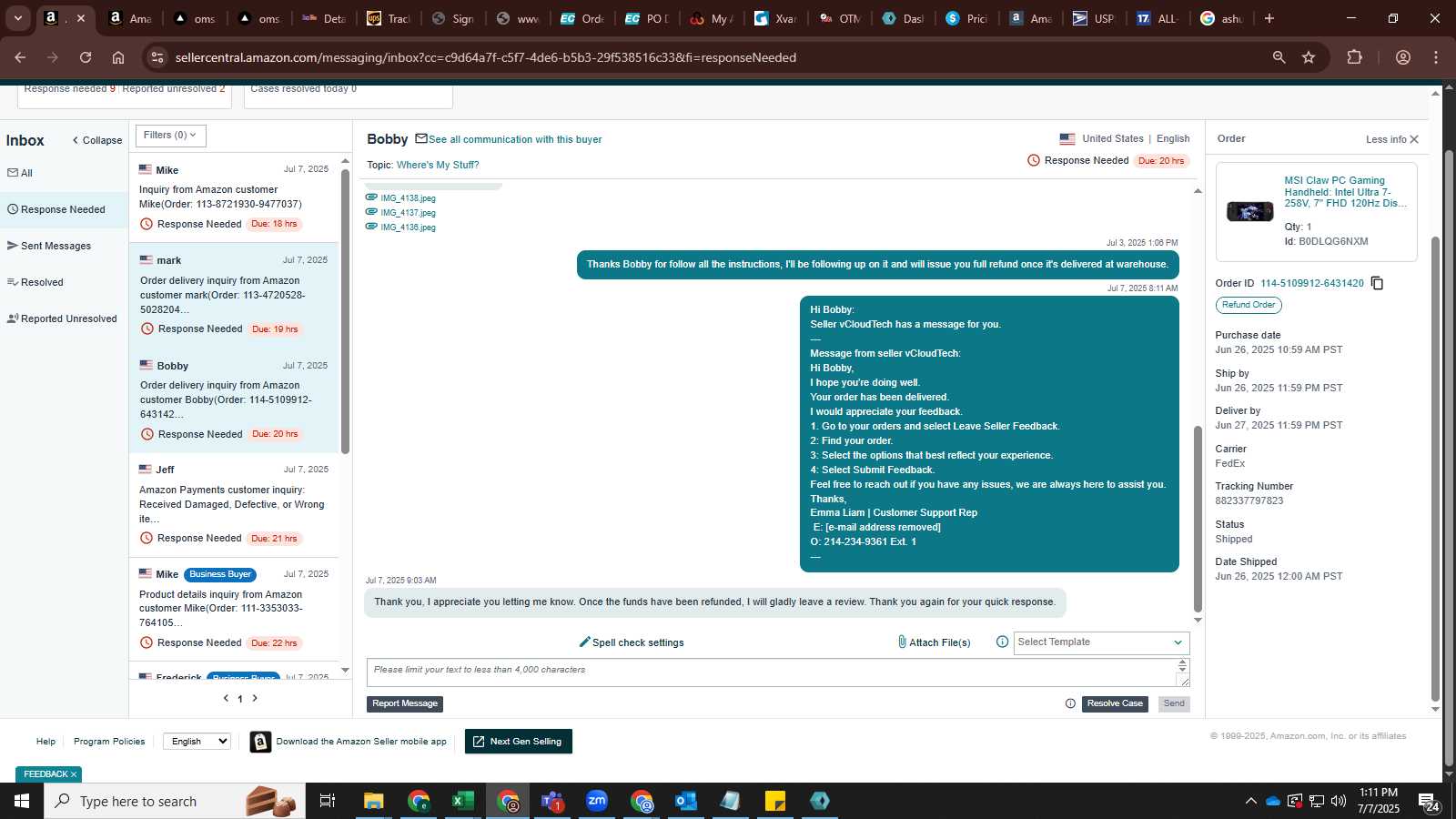Open Windows Task View

(x=328, y=801)
